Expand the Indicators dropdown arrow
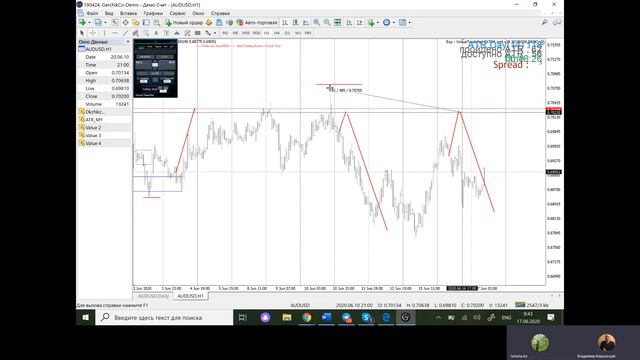This screenshot has width=640, height=360. point(378,22)
